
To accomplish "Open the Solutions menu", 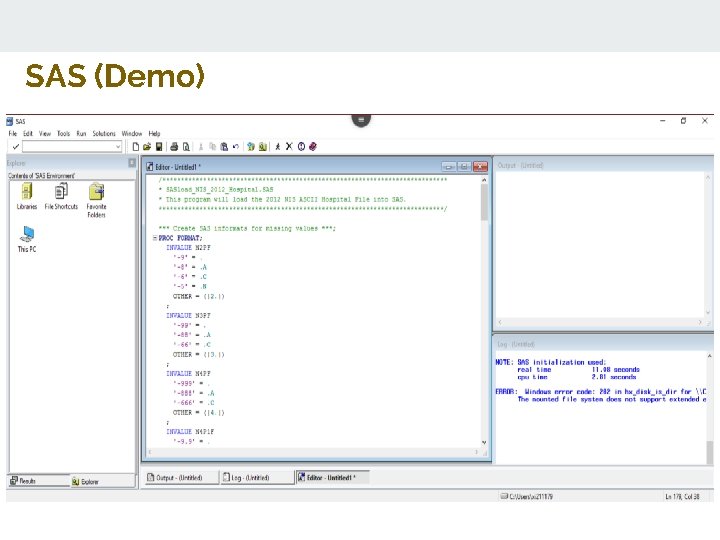I will tap(104, 134).
